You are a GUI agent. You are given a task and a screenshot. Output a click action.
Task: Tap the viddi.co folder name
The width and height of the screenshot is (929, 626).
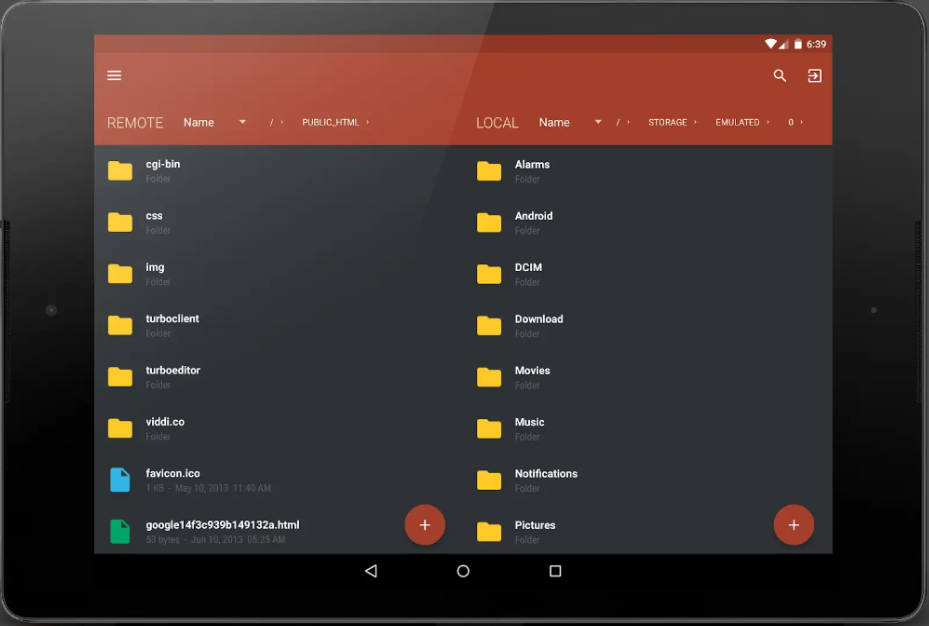point(165,422)
